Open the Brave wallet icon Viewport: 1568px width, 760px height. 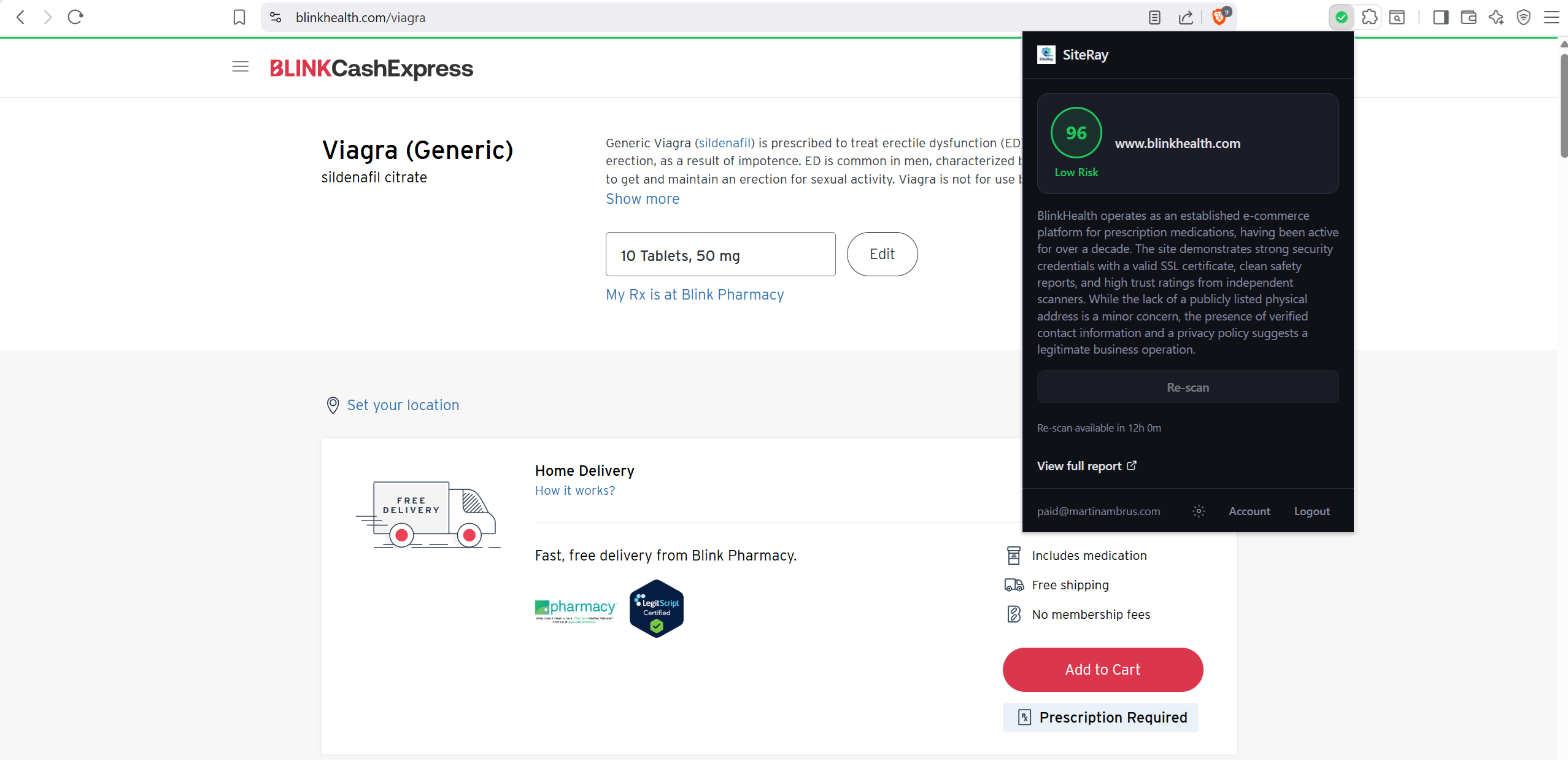pyautogui.click(x=1469, y=17)
